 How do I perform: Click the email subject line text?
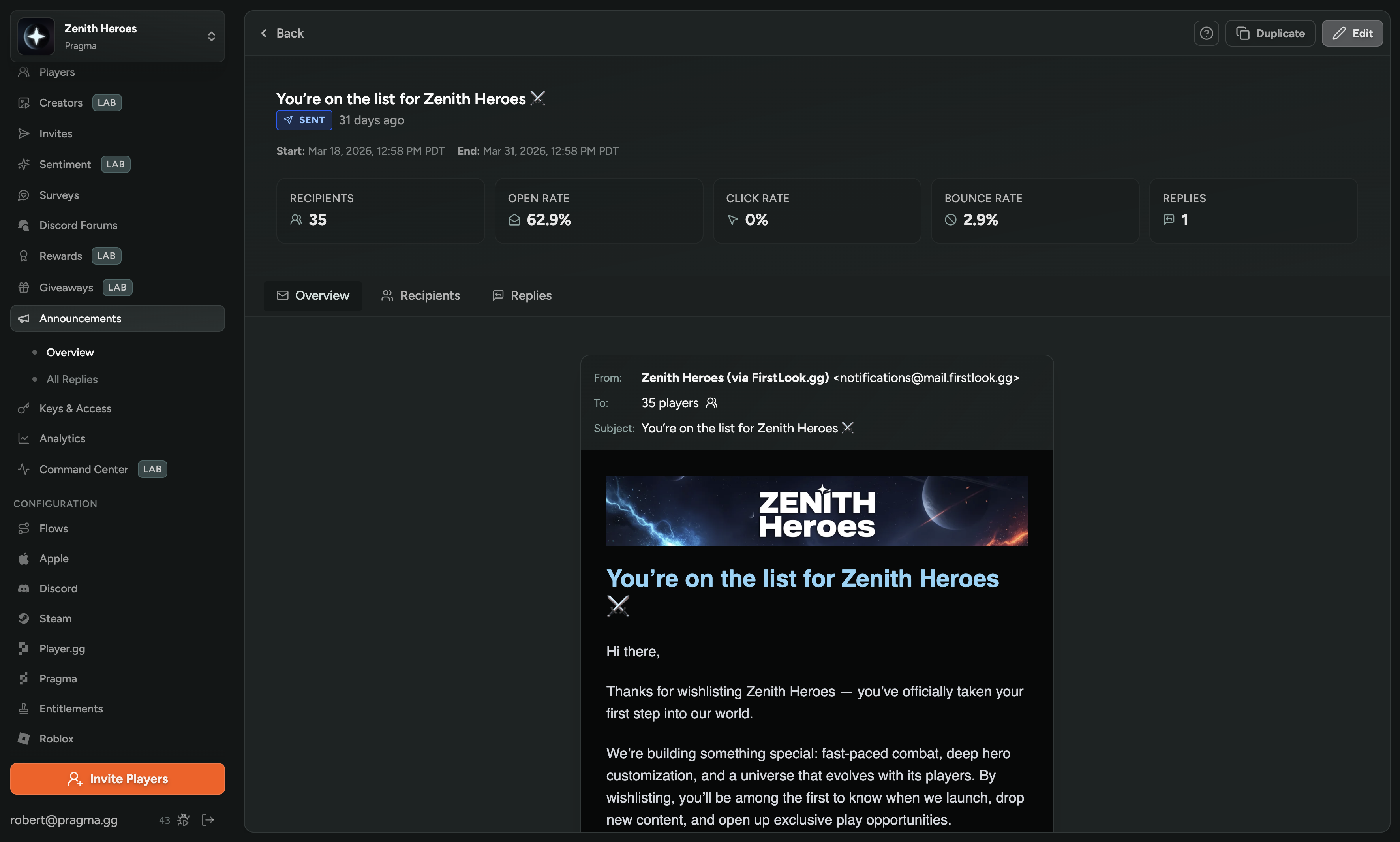click(x=747, y=429)
